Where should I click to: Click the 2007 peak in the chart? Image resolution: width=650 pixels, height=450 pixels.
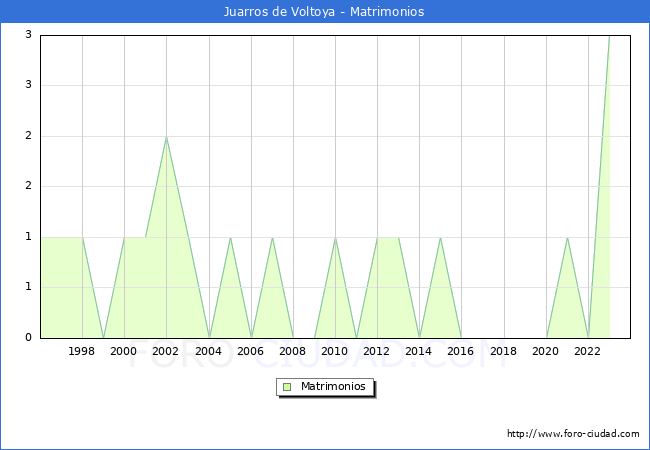tap(272, 238)
